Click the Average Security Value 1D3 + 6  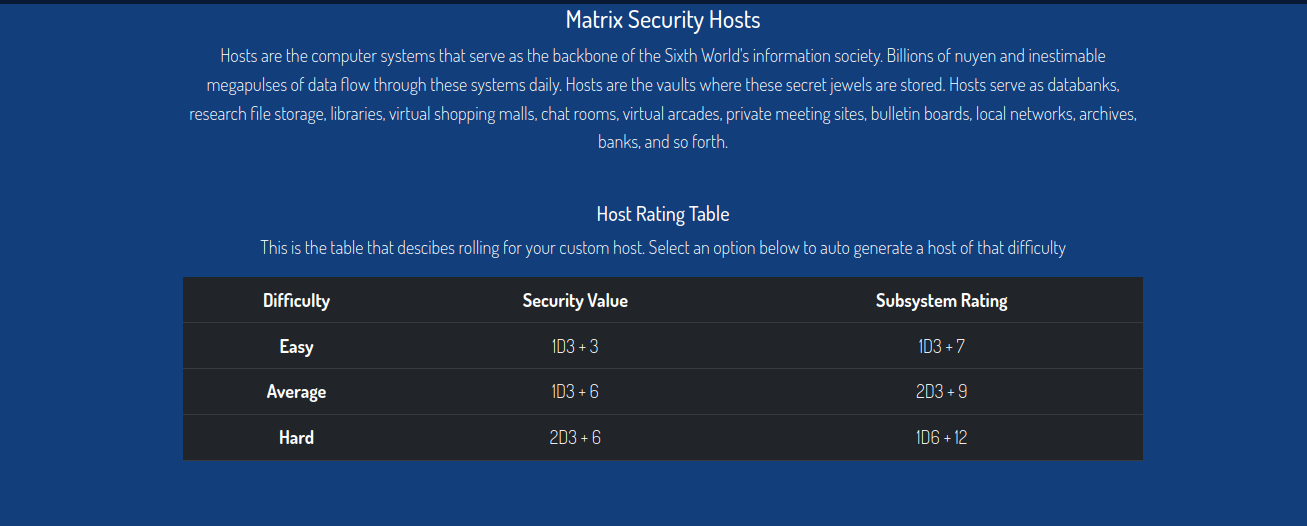(575, 392)
